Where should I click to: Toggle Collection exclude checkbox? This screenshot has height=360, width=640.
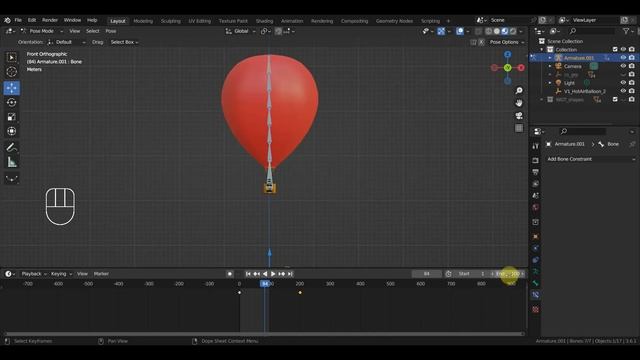pyautogui.click(x=615, y=49)
